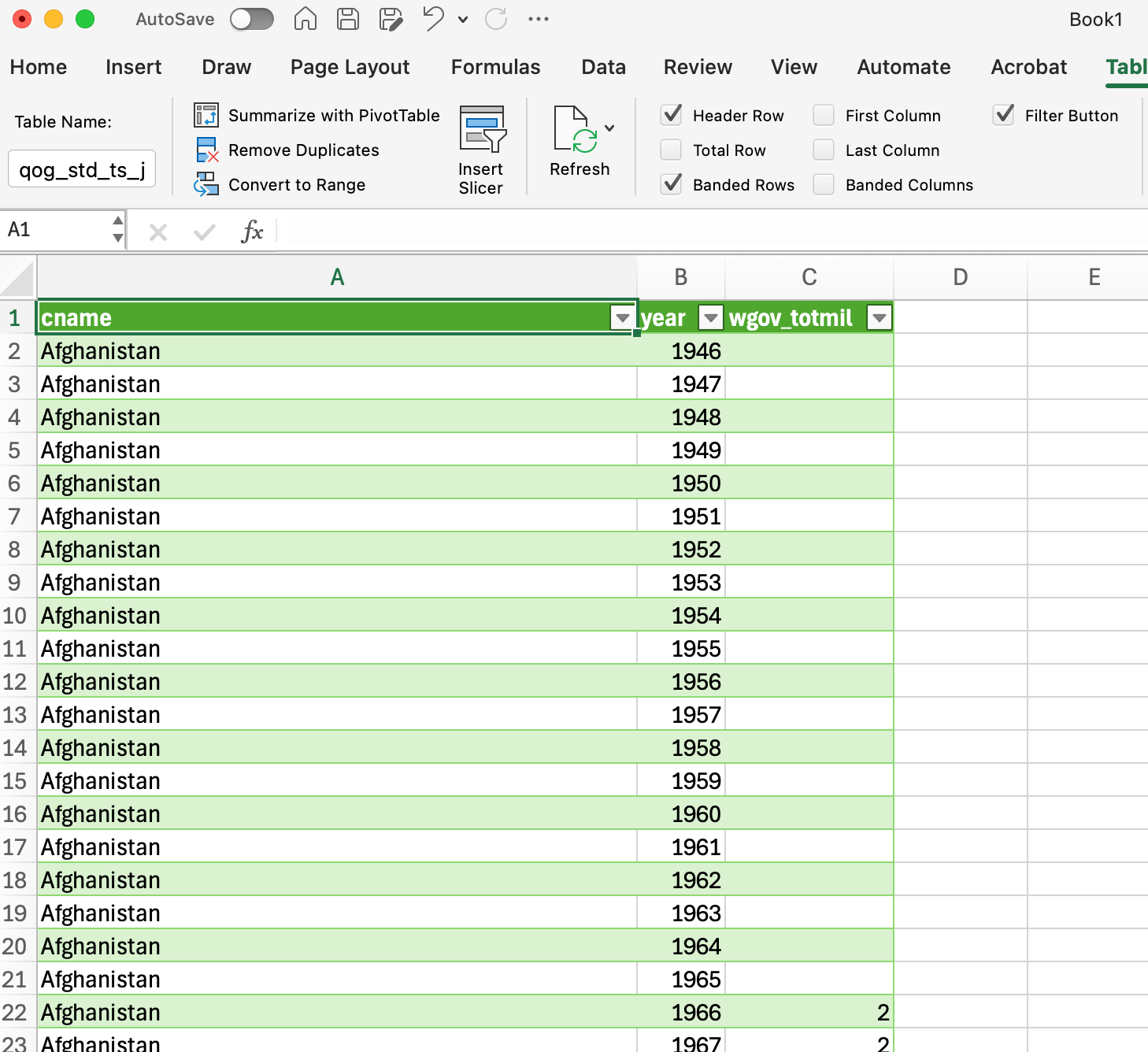Click into the formula bar input
Viewport: 1148px width, 1052px height.
[x=713, y=231]
